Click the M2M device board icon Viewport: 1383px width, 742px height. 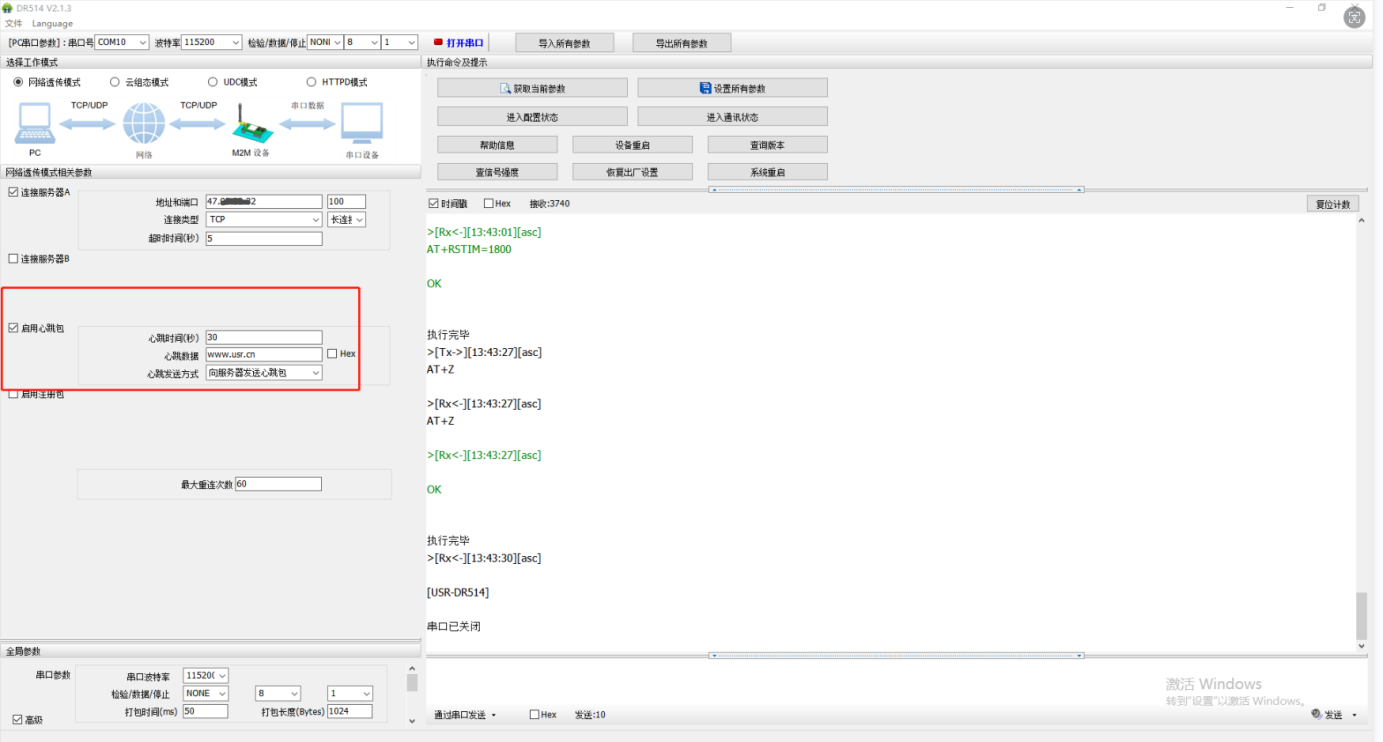point(251,126)
